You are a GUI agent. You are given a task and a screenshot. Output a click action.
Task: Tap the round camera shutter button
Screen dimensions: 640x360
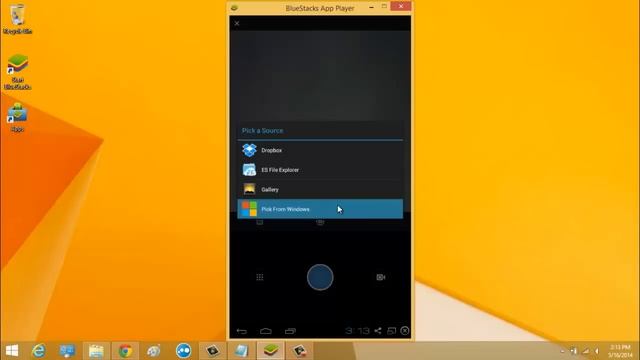(320, 277)
